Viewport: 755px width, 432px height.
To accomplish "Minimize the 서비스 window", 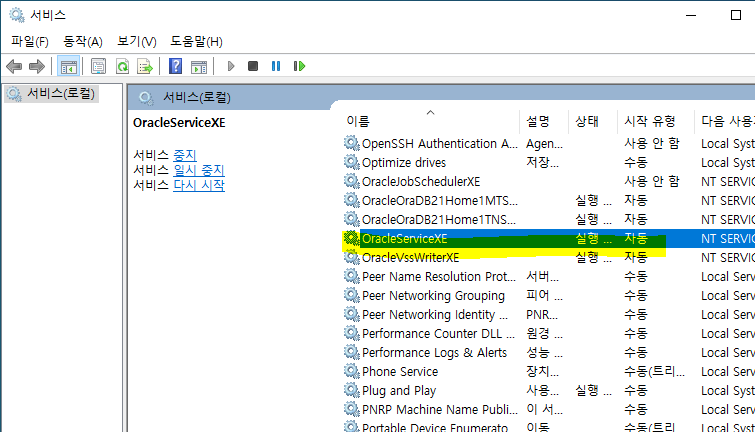I will [691, 15].
